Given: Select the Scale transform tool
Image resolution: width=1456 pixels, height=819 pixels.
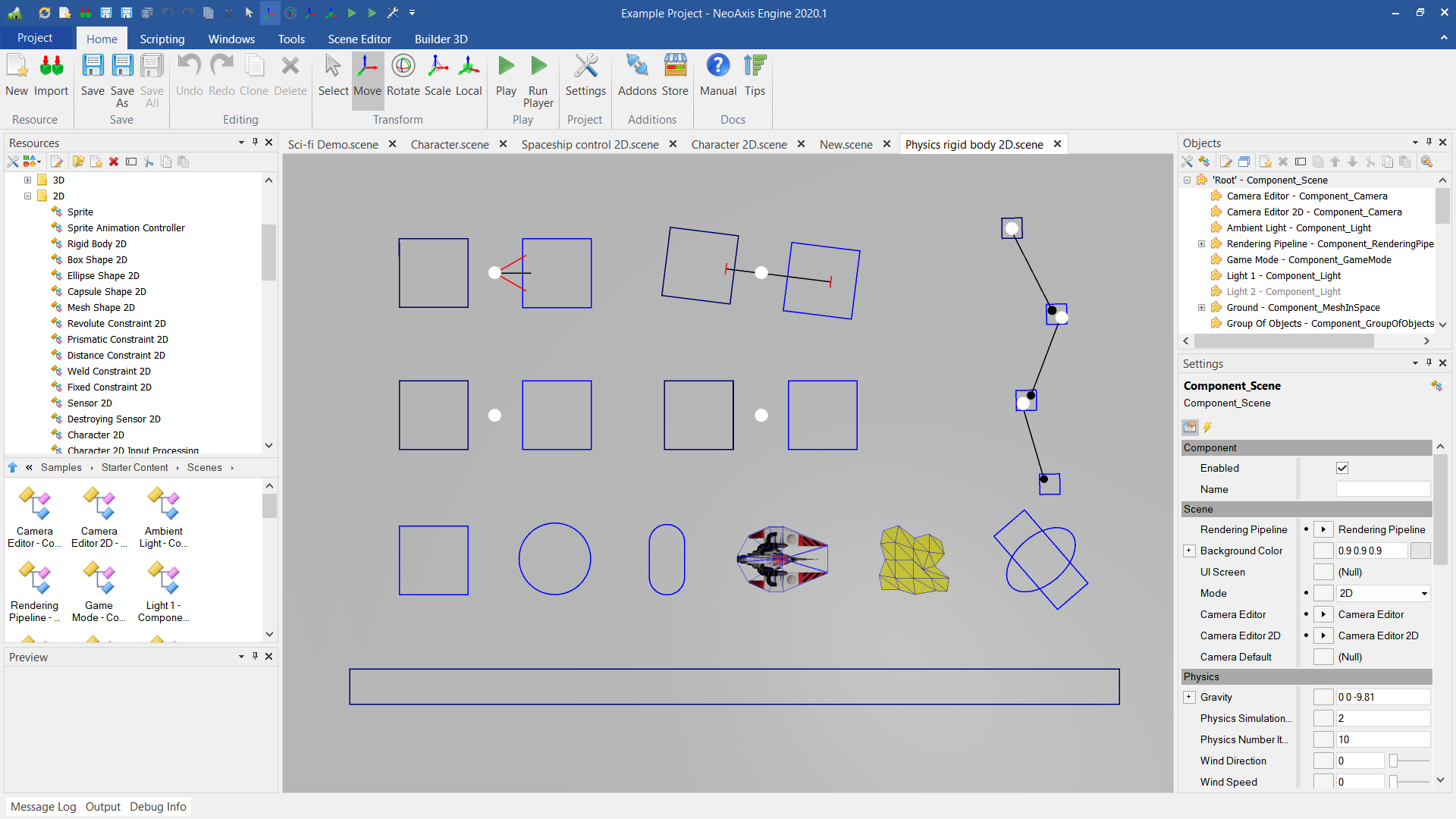Looking at the screenshot, I should [437, 75].
